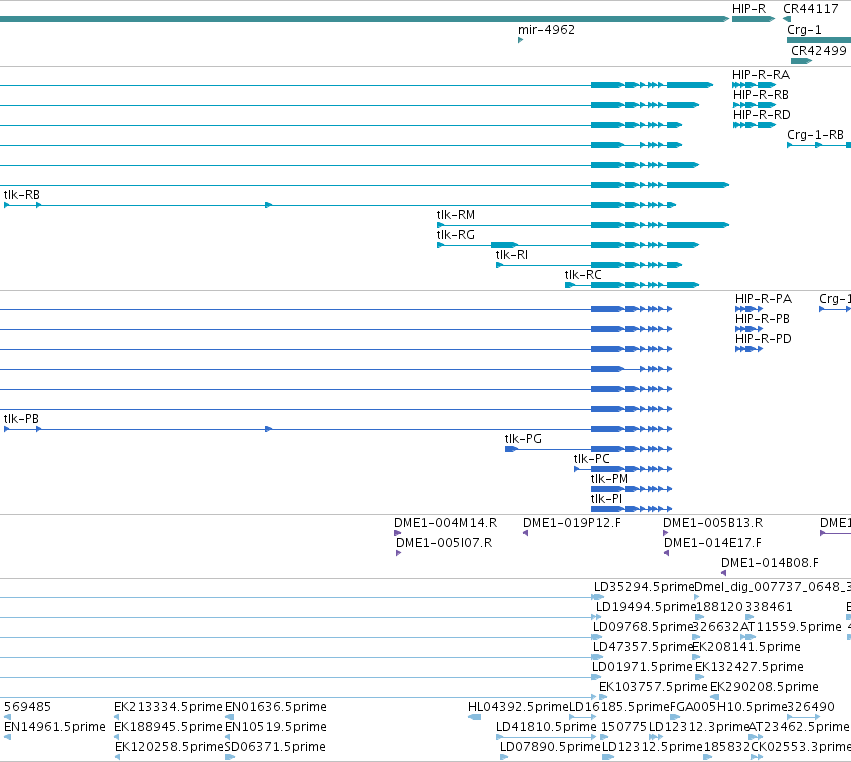The width and height of the screenshot is (851, 762).
Task: Select the tlk-PG coding feature
Action: click(588, 449)
